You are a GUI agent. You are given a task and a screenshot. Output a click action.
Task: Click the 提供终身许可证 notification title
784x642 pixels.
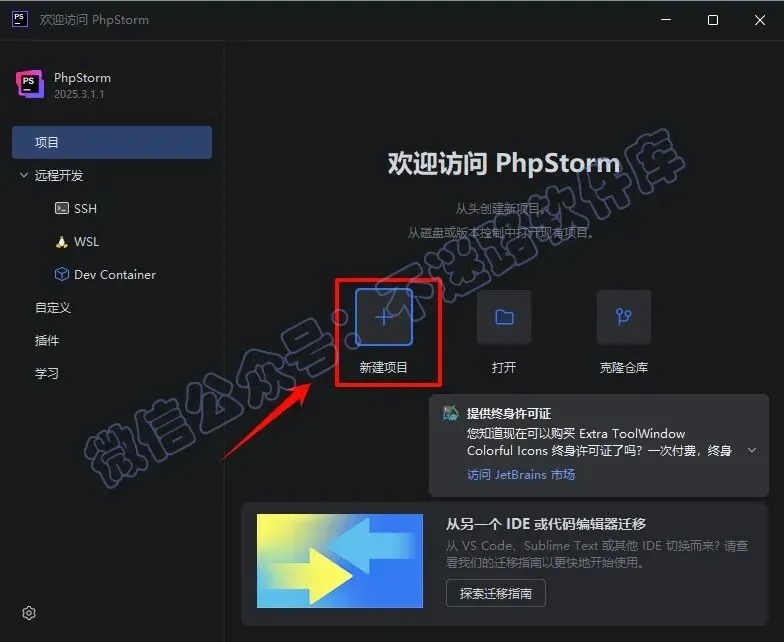click(508, 414)
